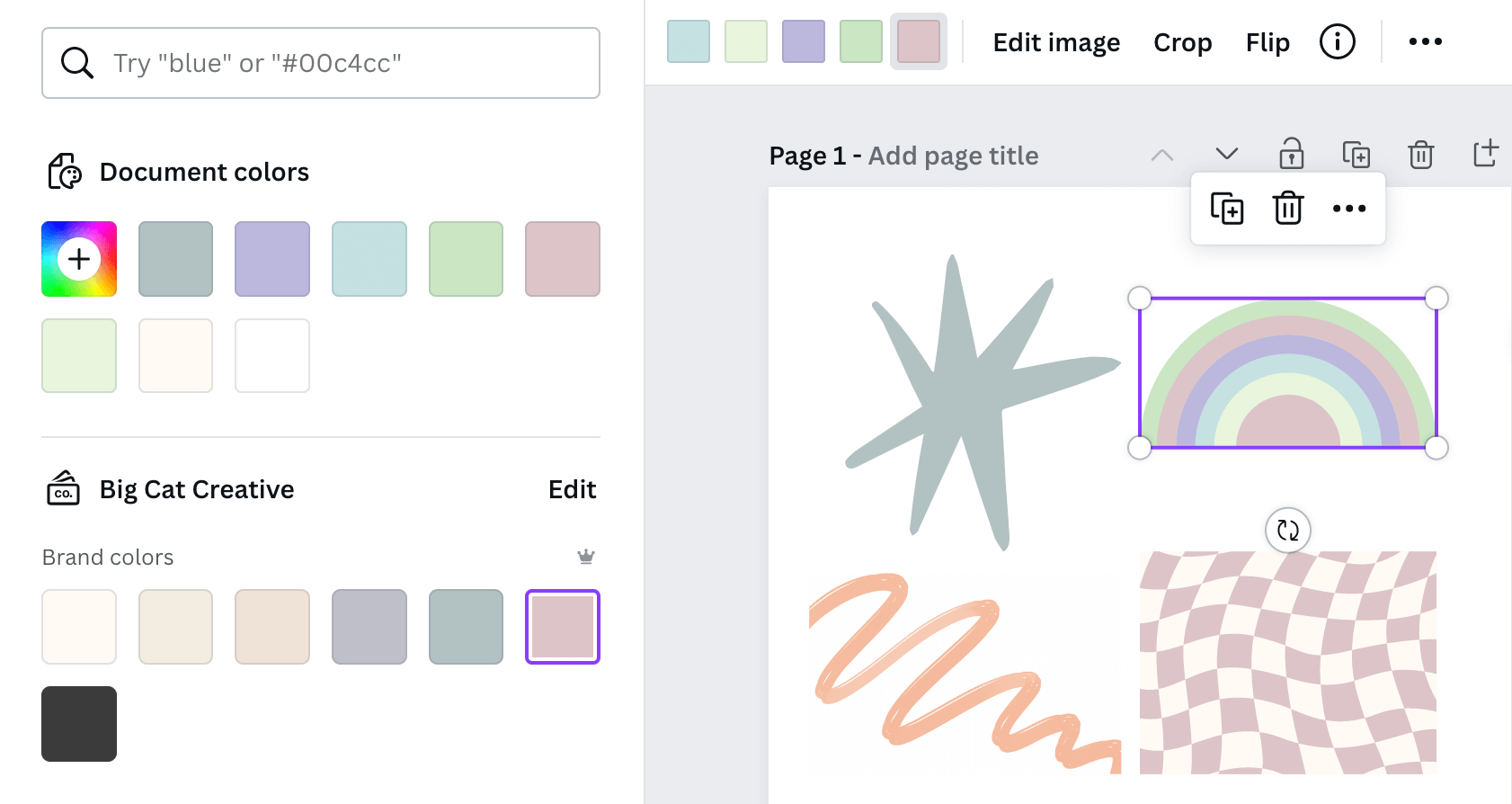Duplicate the page using the header icon
Image resolution: width=1512 pixels, height=804 pixels.
1356,155
